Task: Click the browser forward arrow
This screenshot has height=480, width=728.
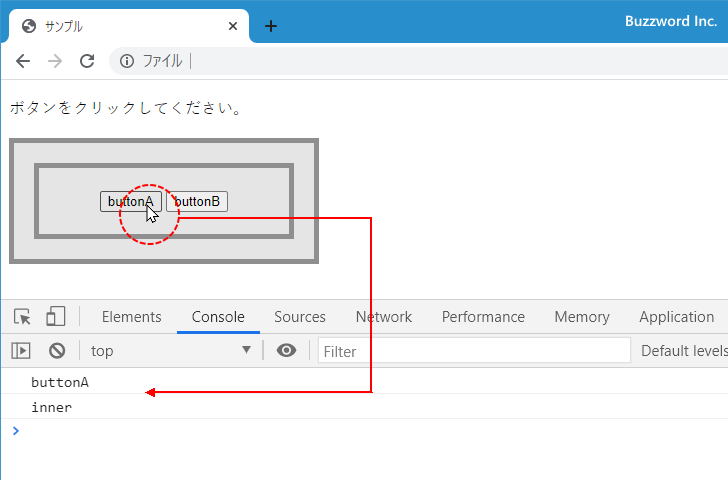Action: point(55,61)
